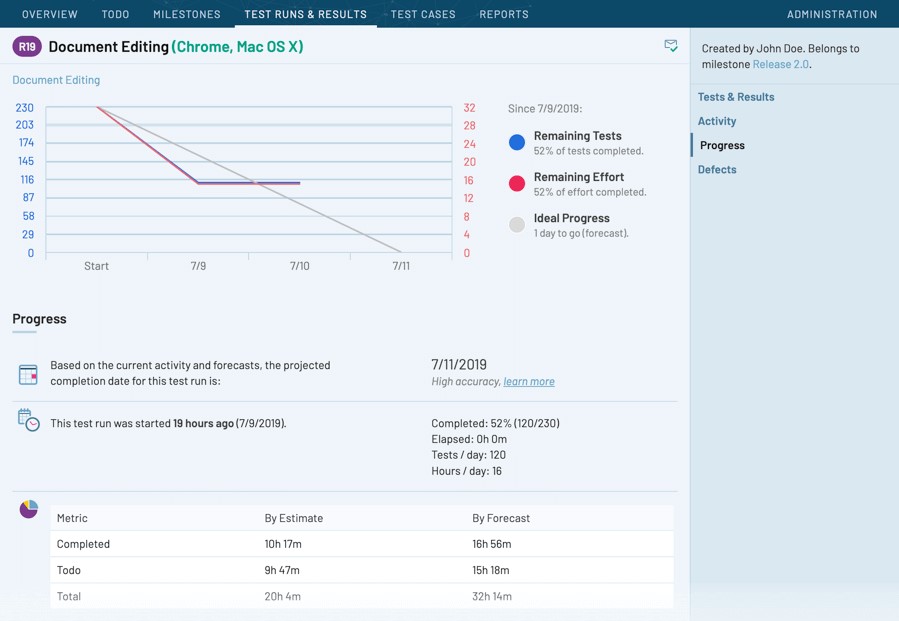Switch to the Todo tab
Viewport: 899px width, 621px height.
pyautogui.click(x=116, y=14)
